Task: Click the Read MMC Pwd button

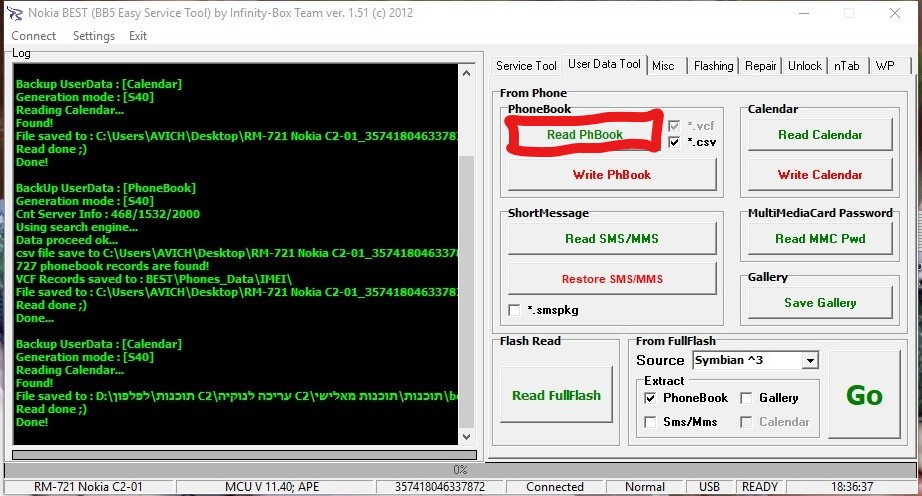Action: coord(820,239)
